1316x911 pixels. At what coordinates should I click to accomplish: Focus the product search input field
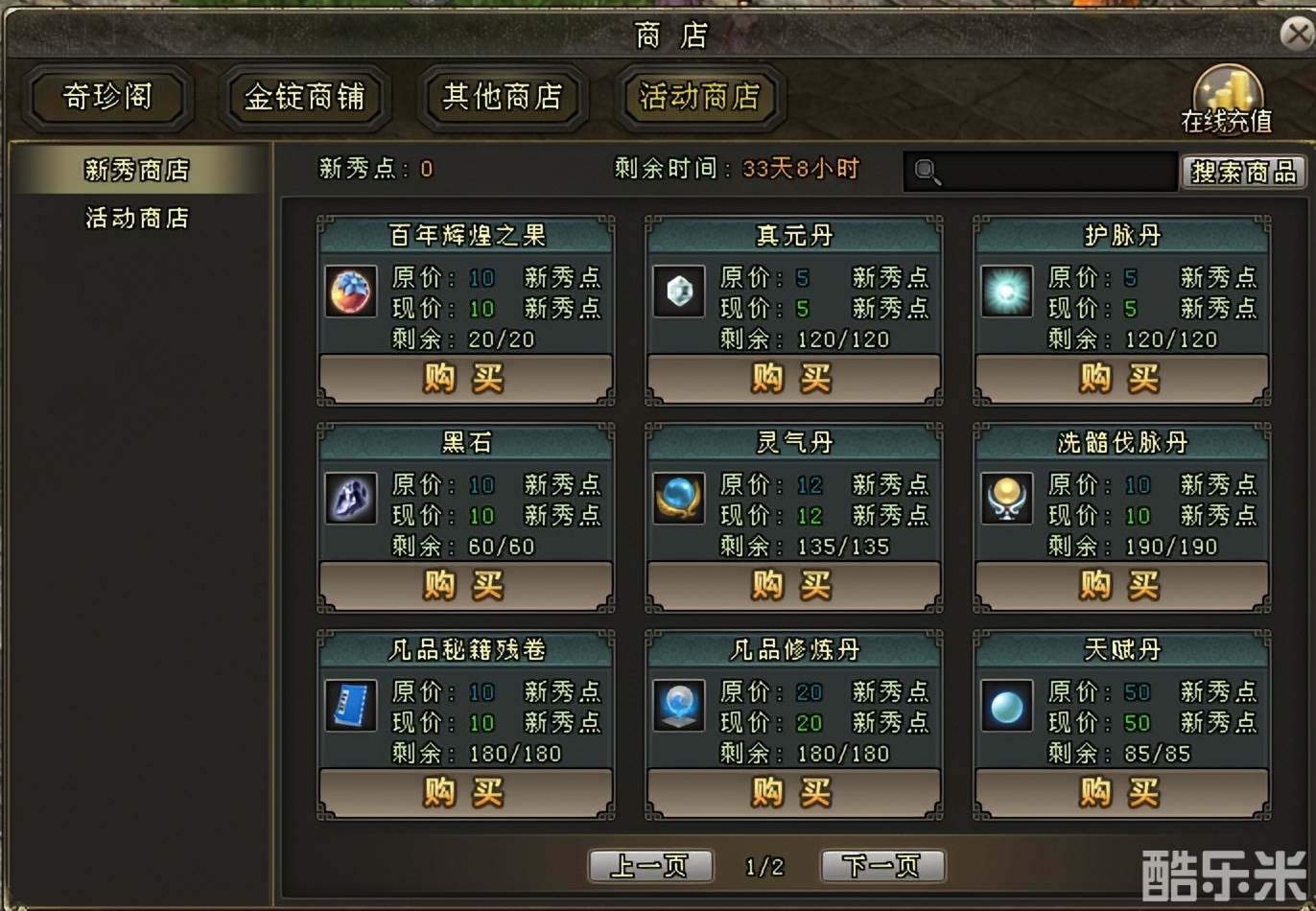1041,172
